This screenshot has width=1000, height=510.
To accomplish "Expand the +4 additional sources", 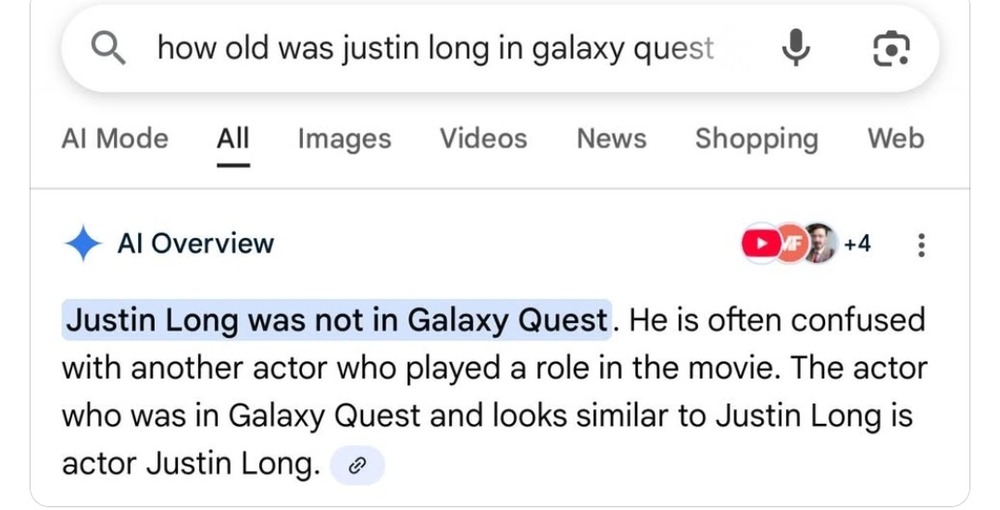I will click(x=858, y=243).
